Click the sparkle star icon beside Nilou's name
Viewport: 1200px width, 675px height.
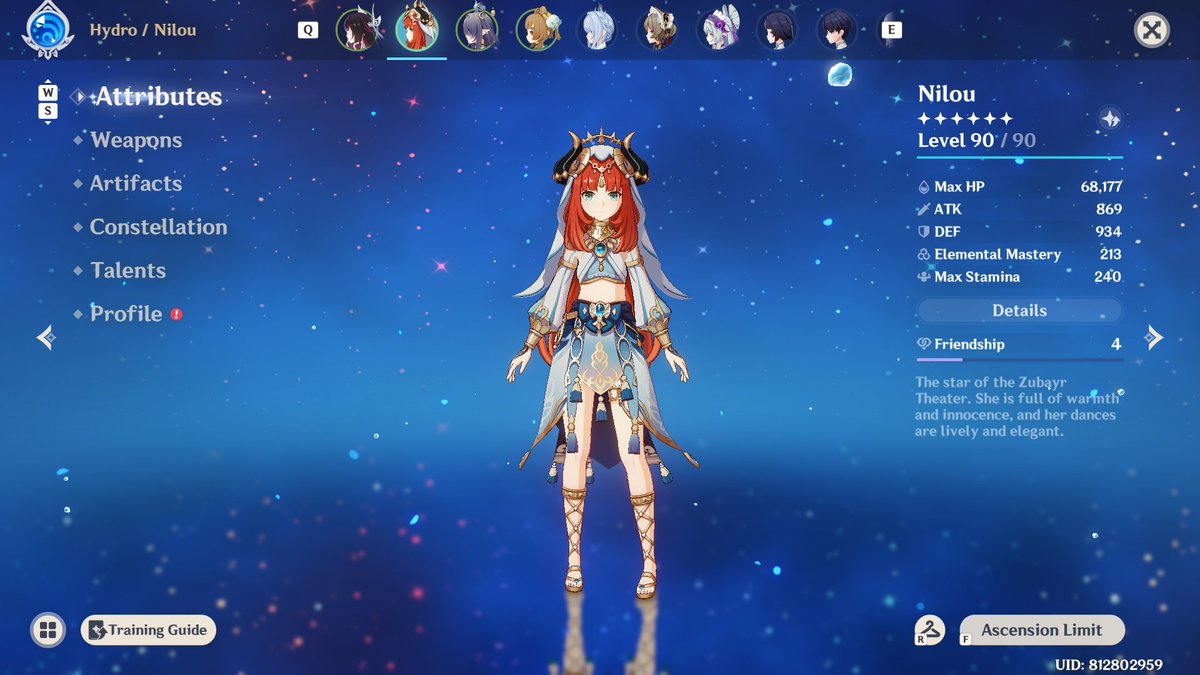[x=1109, y=117]
